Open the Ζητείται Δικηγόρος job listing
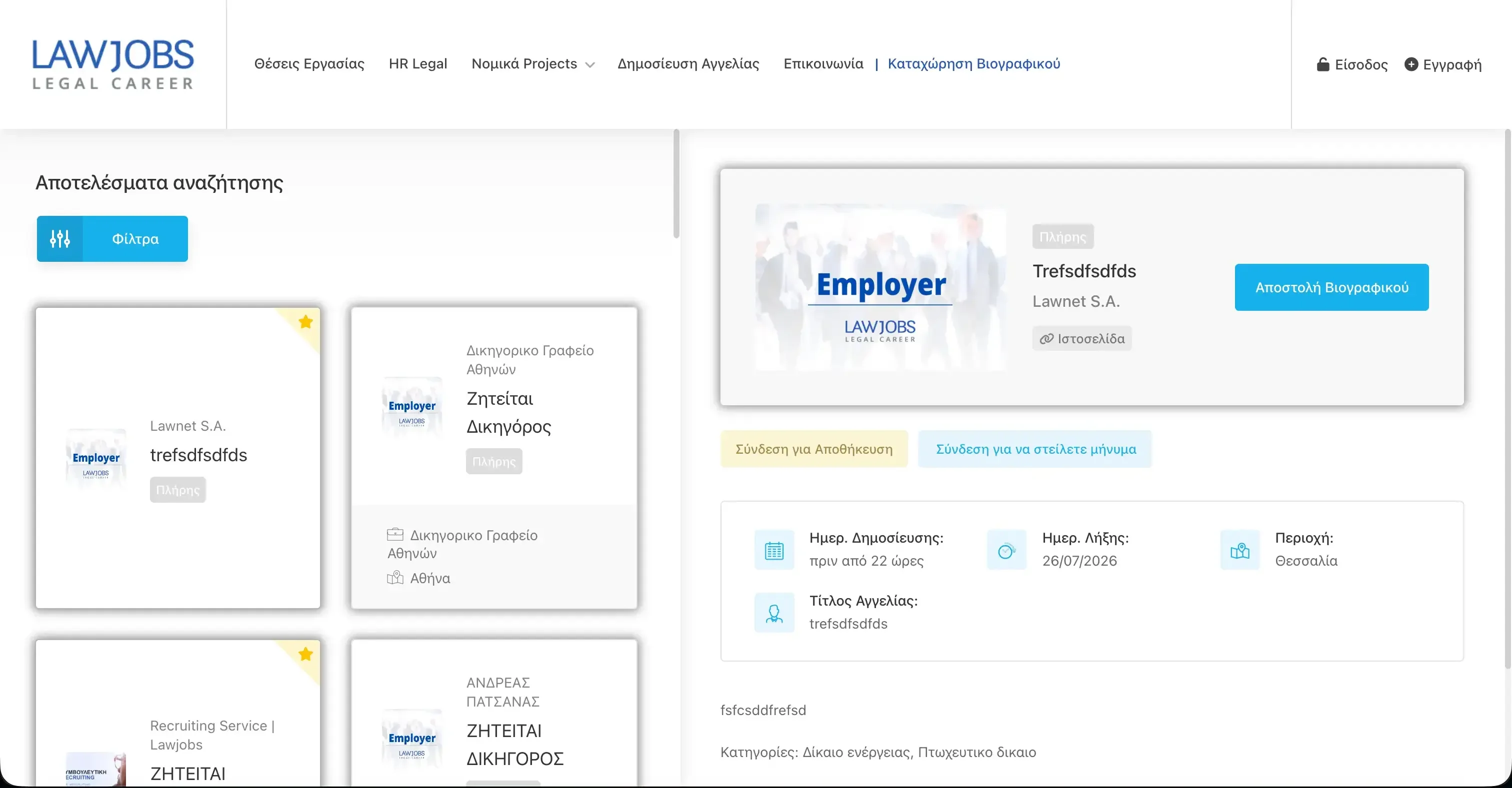This screenshot has height=788, width=1512. (508, 412)
